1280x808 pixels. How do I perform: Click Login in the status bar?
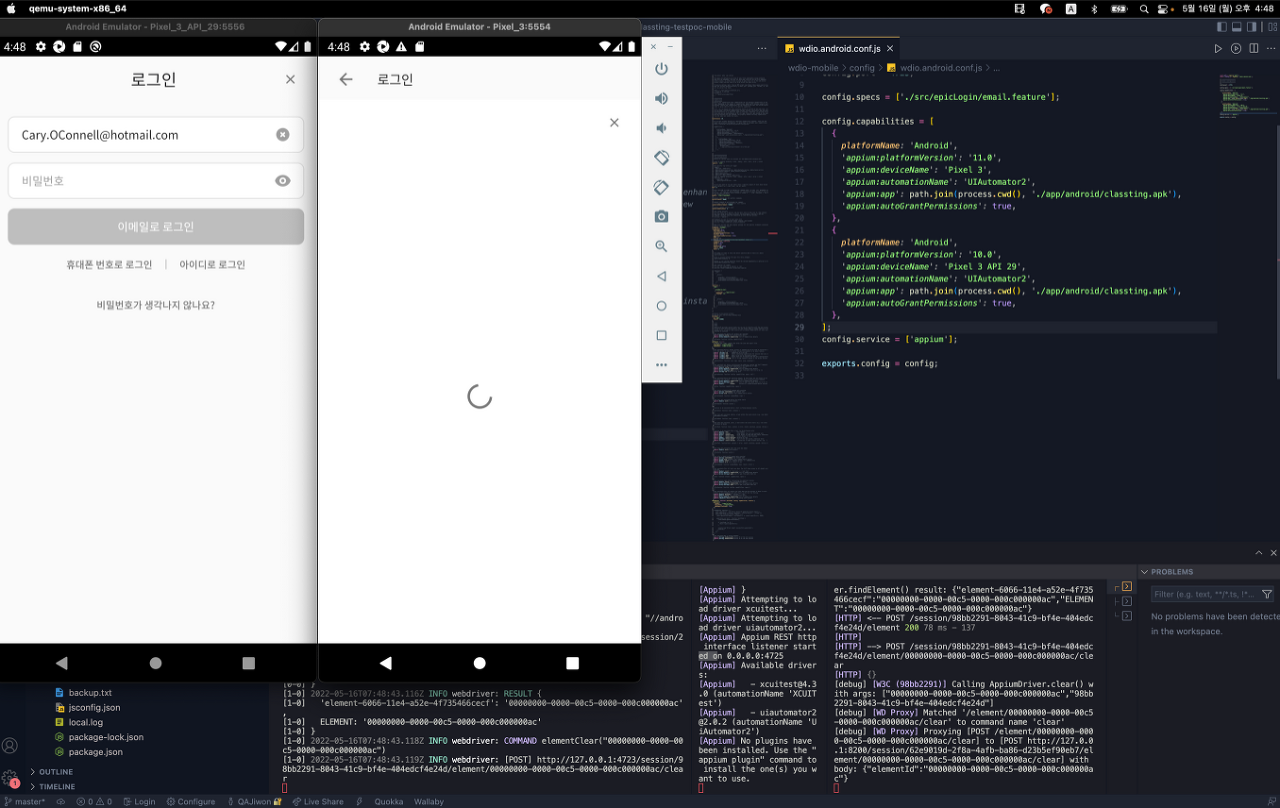pyautogui.click(x=139, y=801)
